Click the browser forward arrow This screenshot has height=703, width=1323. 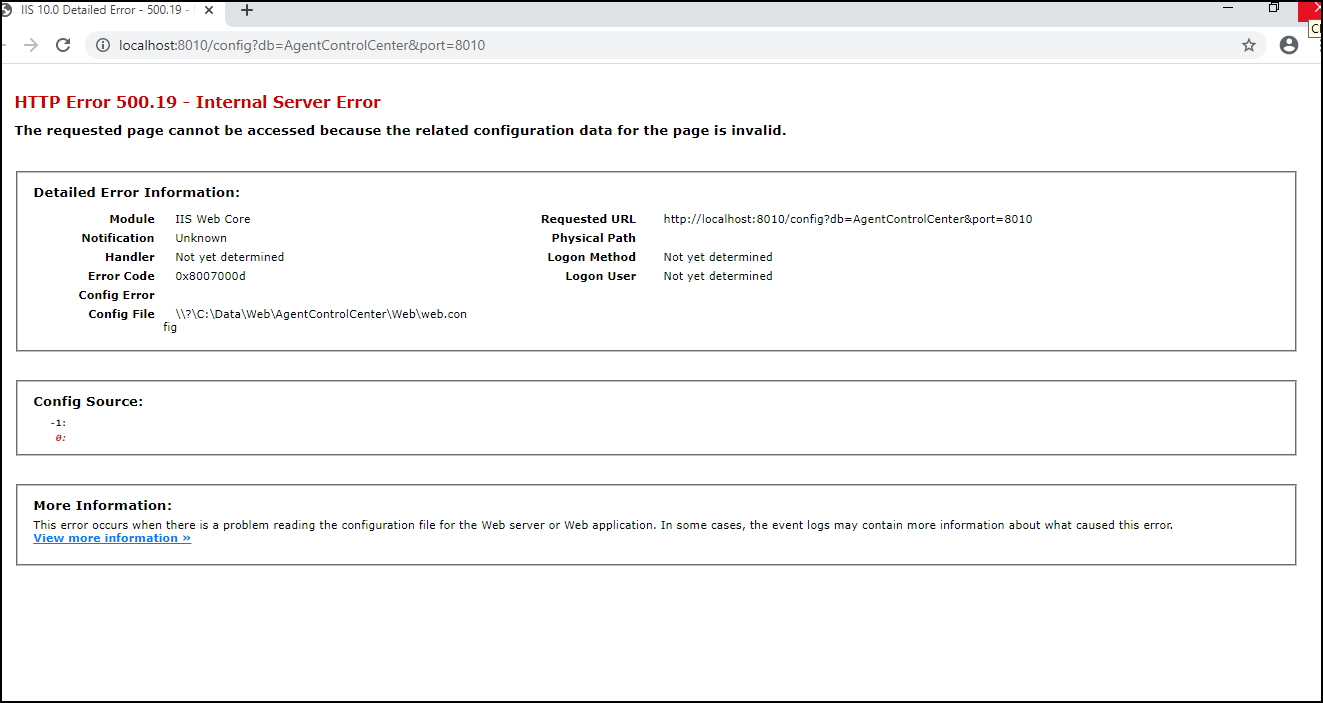(x=31, y=45)
